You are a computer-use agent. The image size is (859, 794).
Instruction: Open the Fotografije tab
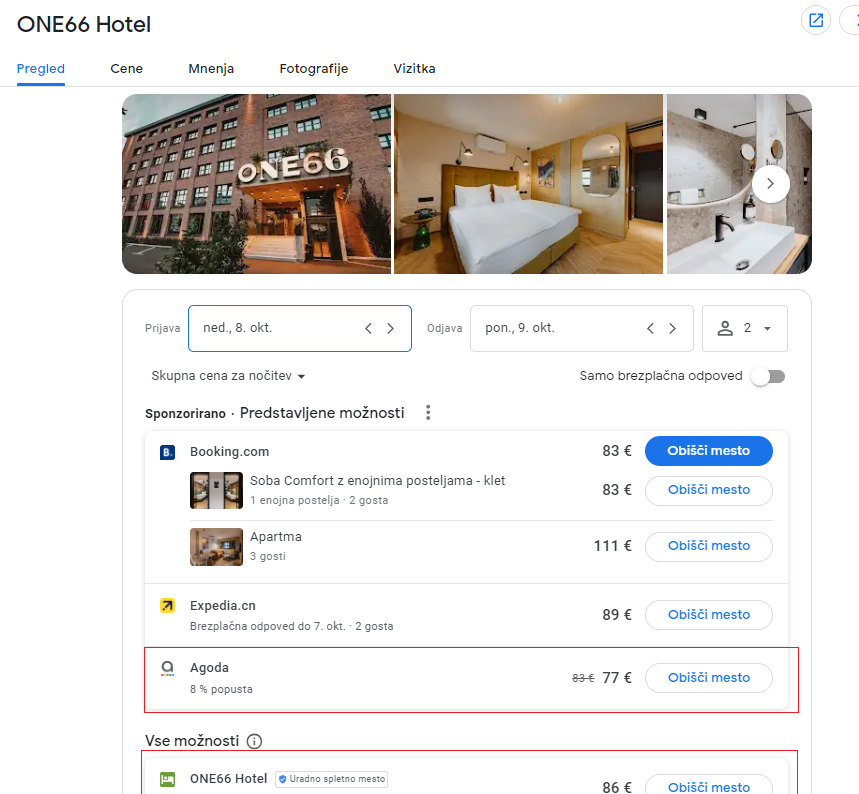[314, 68]
